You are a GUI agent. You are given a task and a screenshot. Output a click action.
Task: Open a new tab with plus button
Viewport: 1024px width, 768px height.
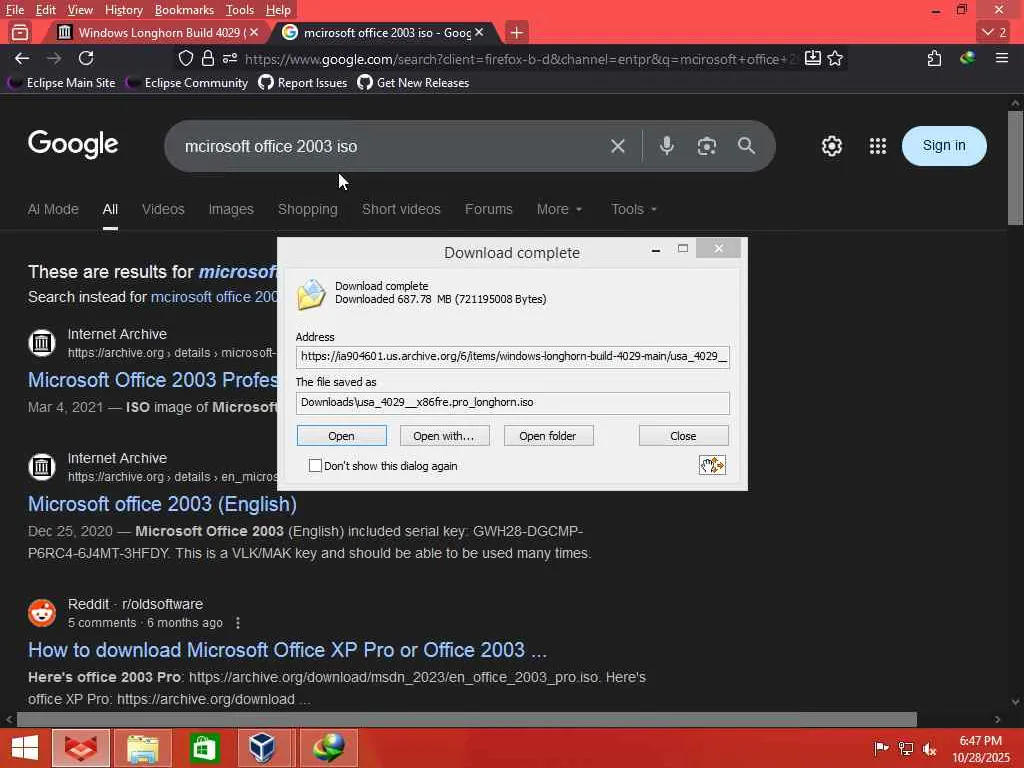click(x=517, y=32)
